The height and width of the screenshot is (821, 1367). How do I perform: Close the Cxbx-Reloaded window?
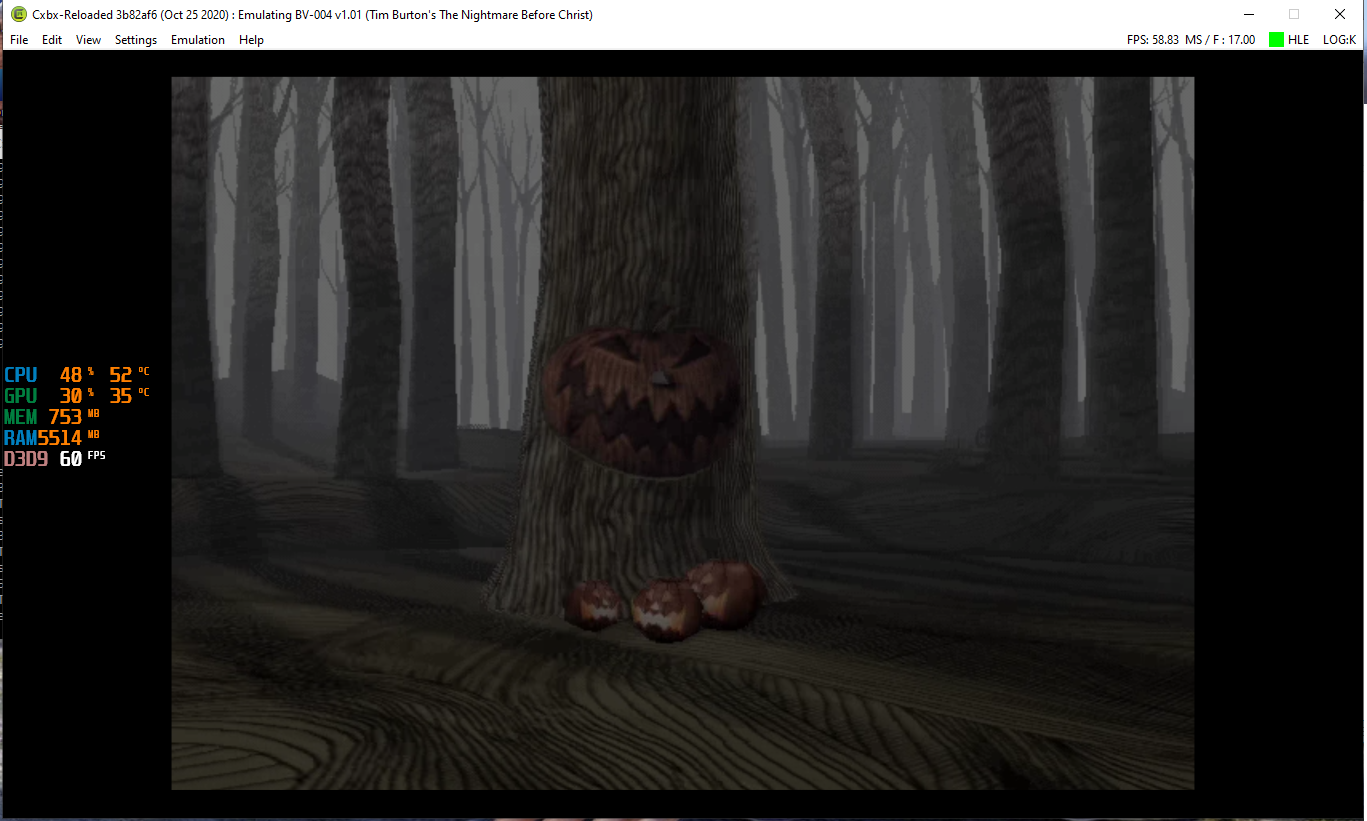(1340, 15)
